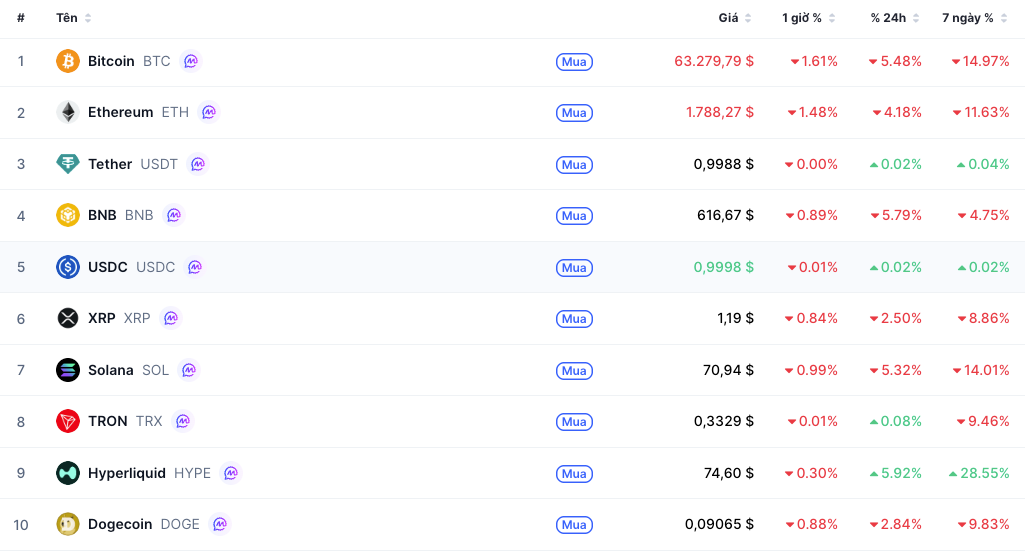Click the Dogecoin price 0,09065 $

(719, 524)
